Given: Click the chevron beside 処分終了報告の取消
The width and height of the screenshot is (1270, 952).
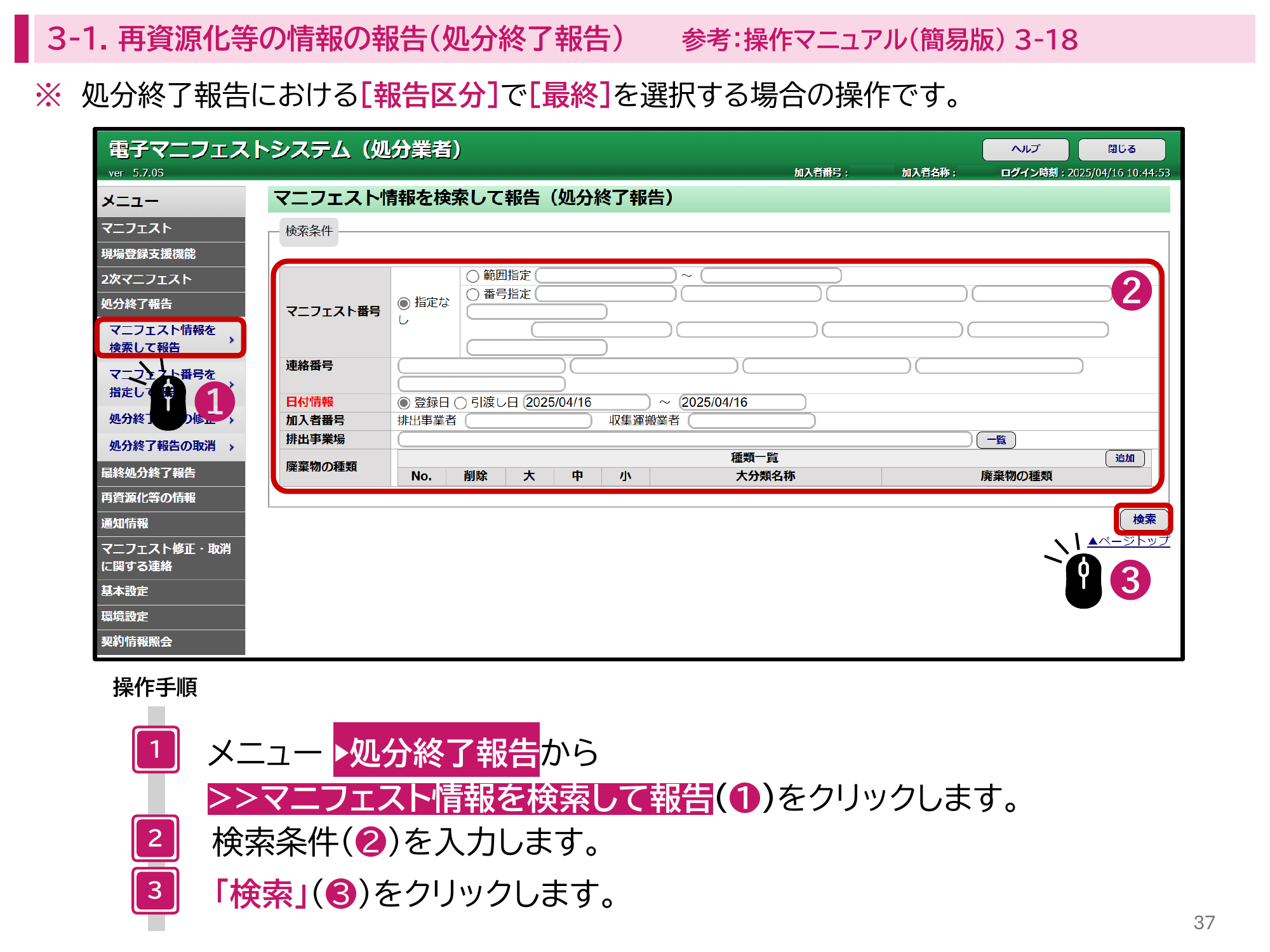Looking at the screenshot, I should click(x=232, y=447).
